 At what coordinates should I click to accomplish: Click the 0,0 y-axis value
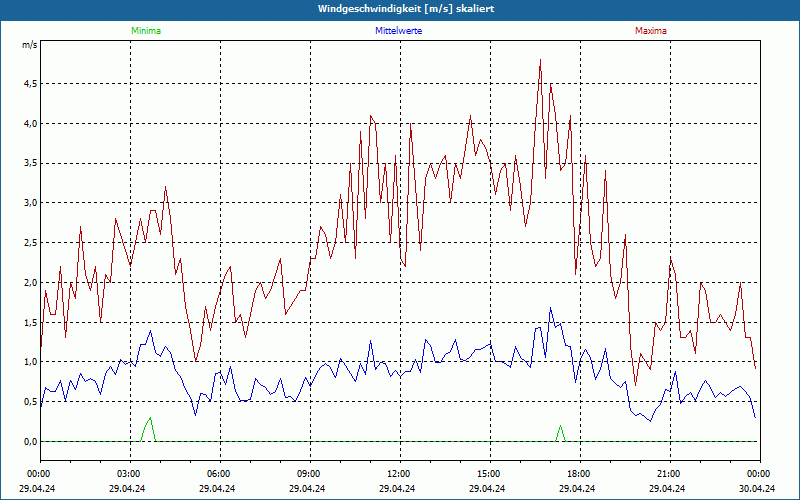(31, 441)
